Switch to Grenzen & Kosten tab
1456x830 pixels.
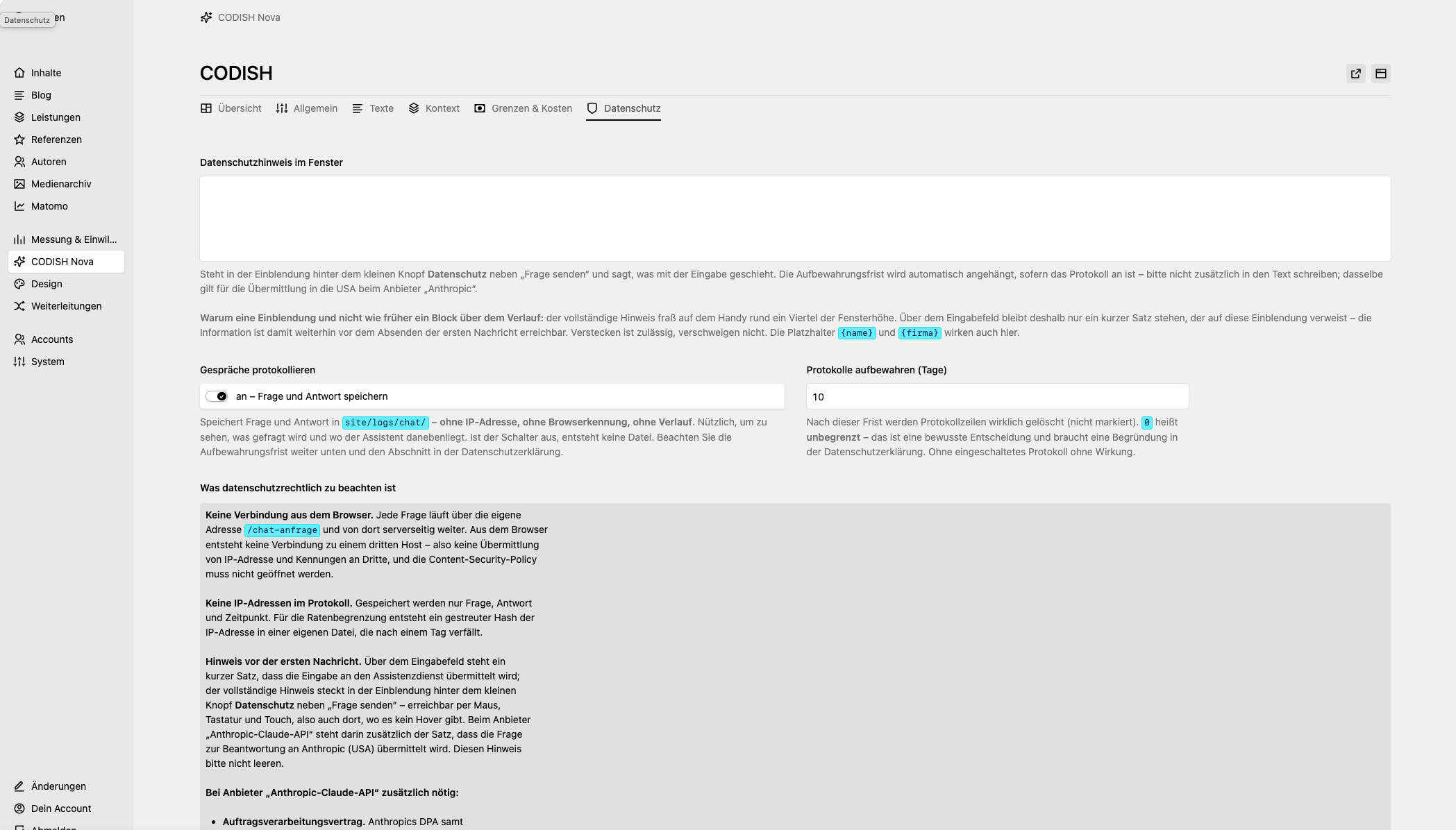pos(524,108)
